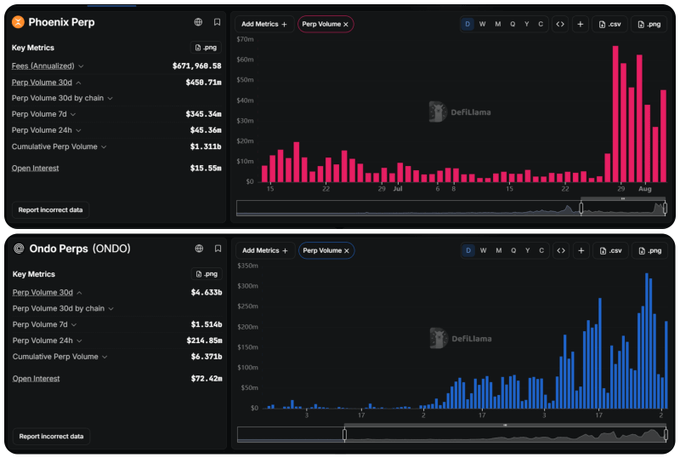
Task: Click left range handle of Phoenix chart slider
Action: click(581, 208)
